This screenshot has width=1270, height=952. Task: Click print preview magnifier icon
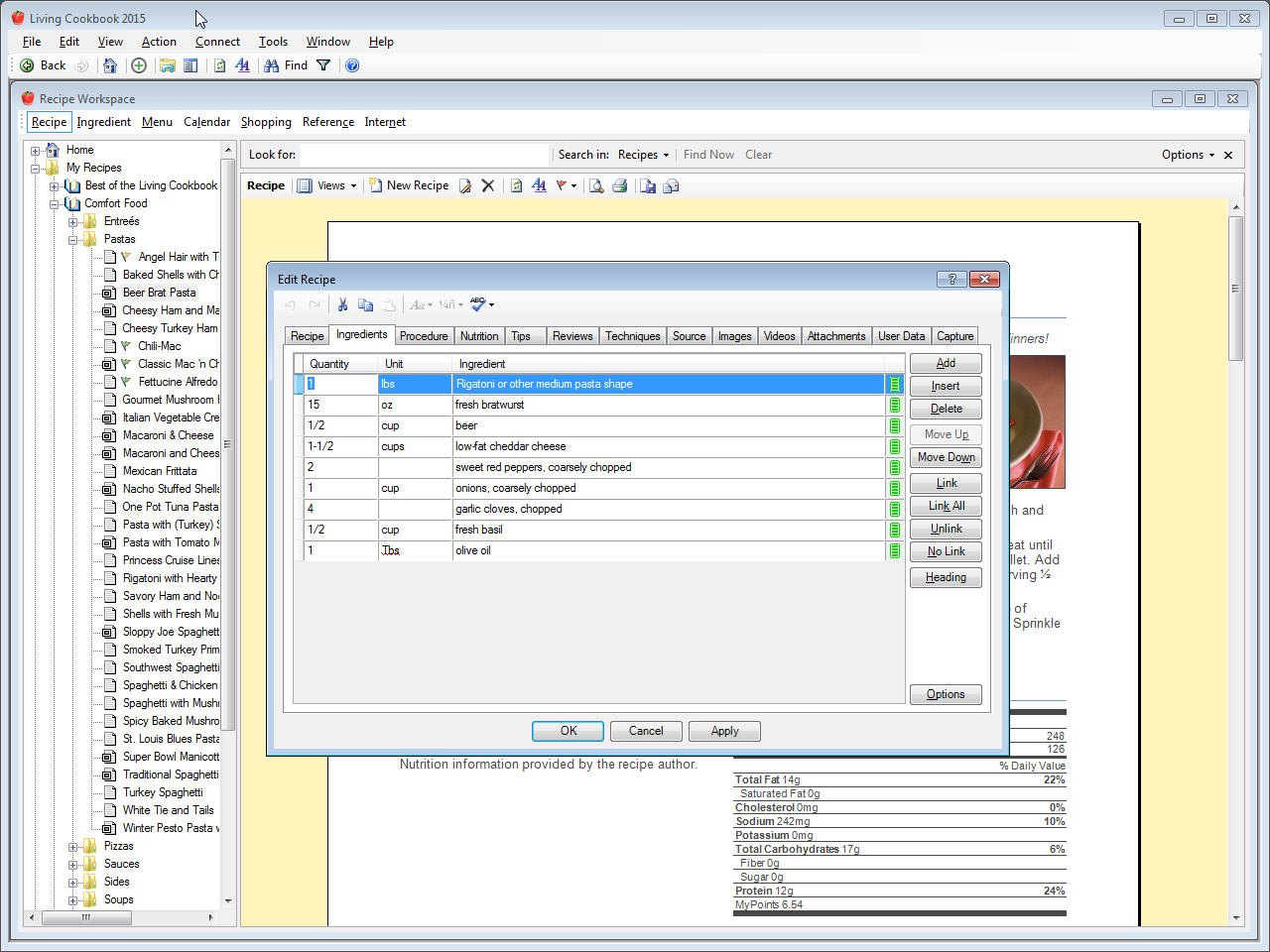pos(596,185)
